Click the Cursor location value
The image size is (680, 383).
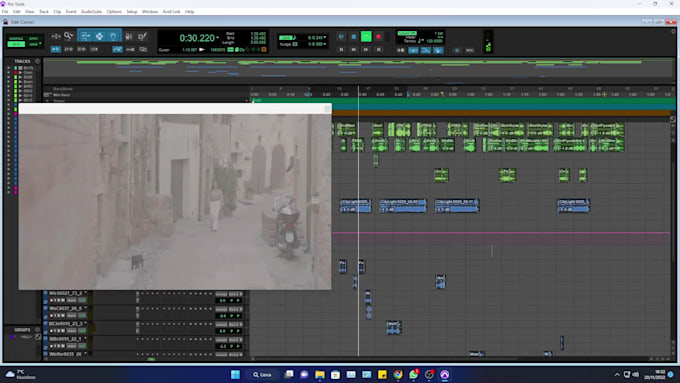click(x=190, y=50)
